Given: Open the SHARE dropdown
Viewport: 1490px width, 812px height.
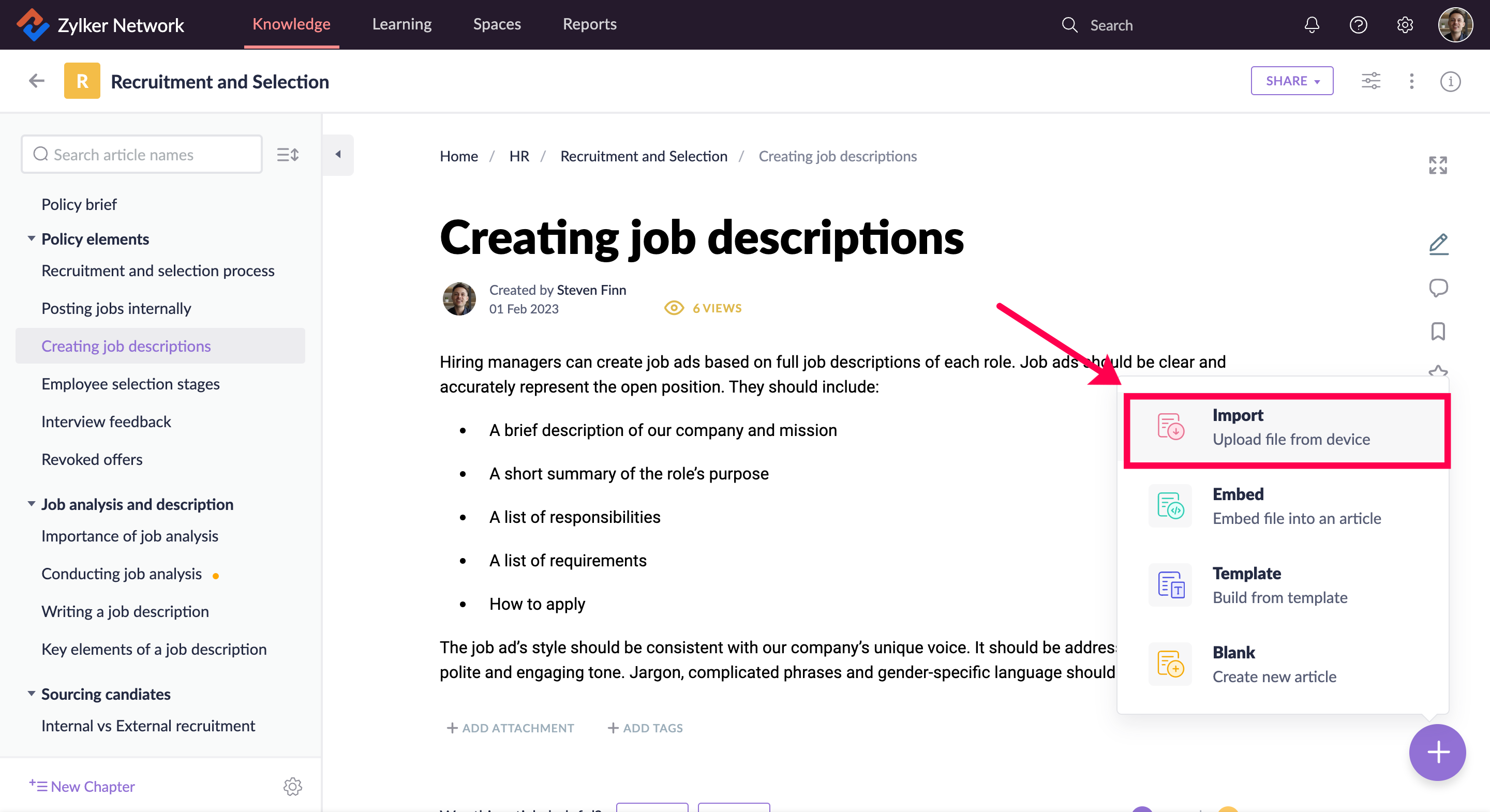Looking at the screenshot, I should coord(1292,81).
